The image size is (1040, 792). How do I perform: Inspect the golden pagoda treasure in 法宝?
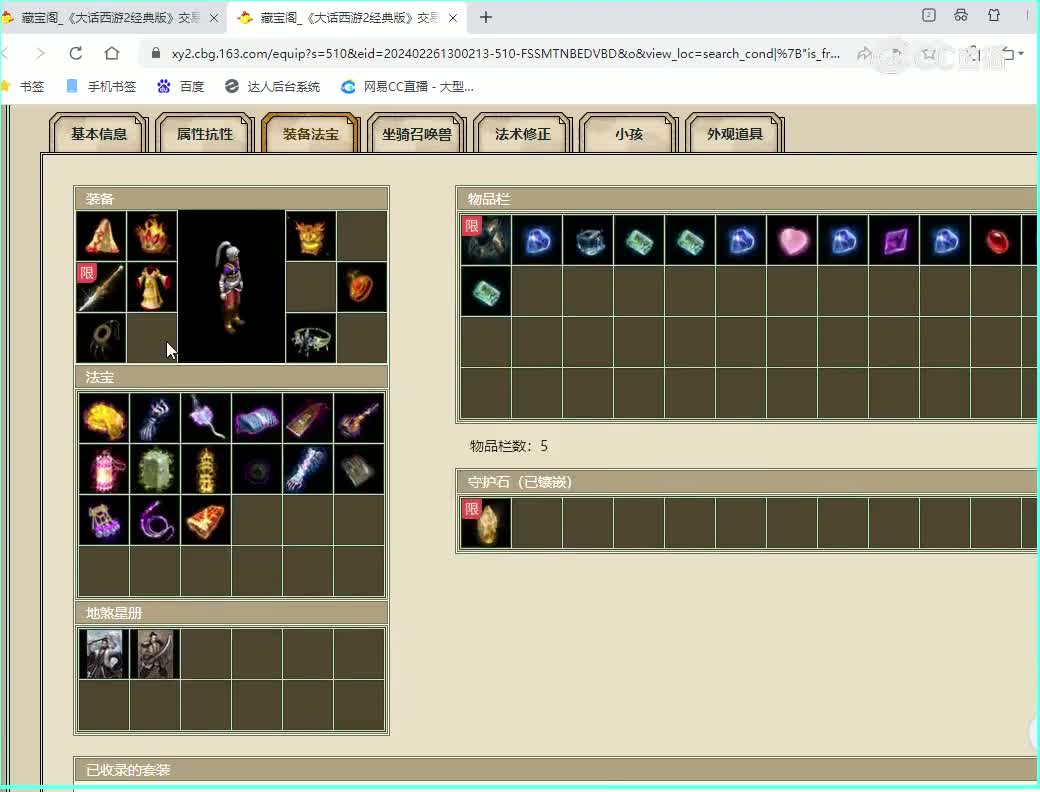tap(206, 469)
